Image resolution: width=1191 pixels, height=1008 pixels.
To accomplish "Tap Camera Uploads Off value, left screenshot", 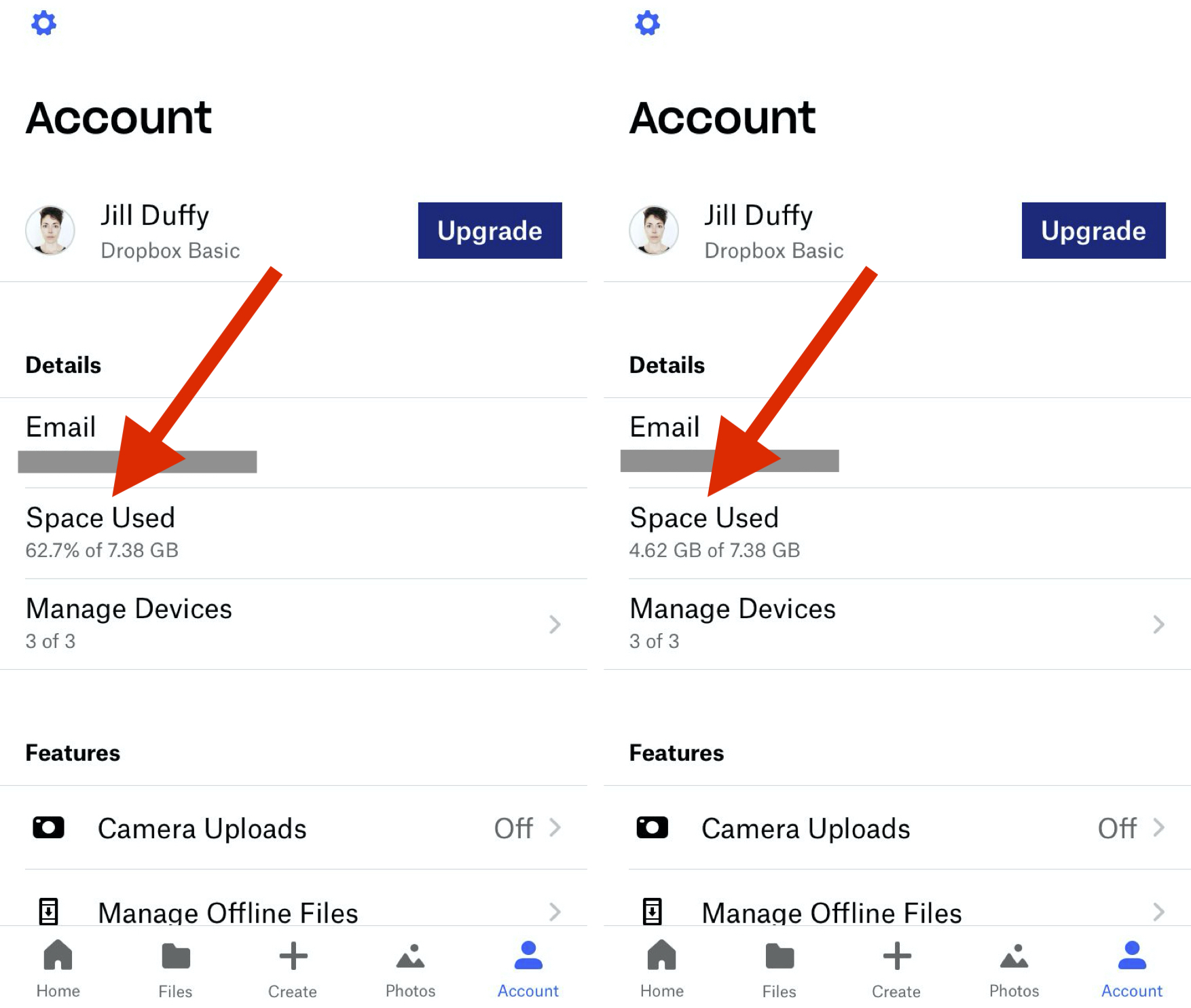I will [514, 828].
